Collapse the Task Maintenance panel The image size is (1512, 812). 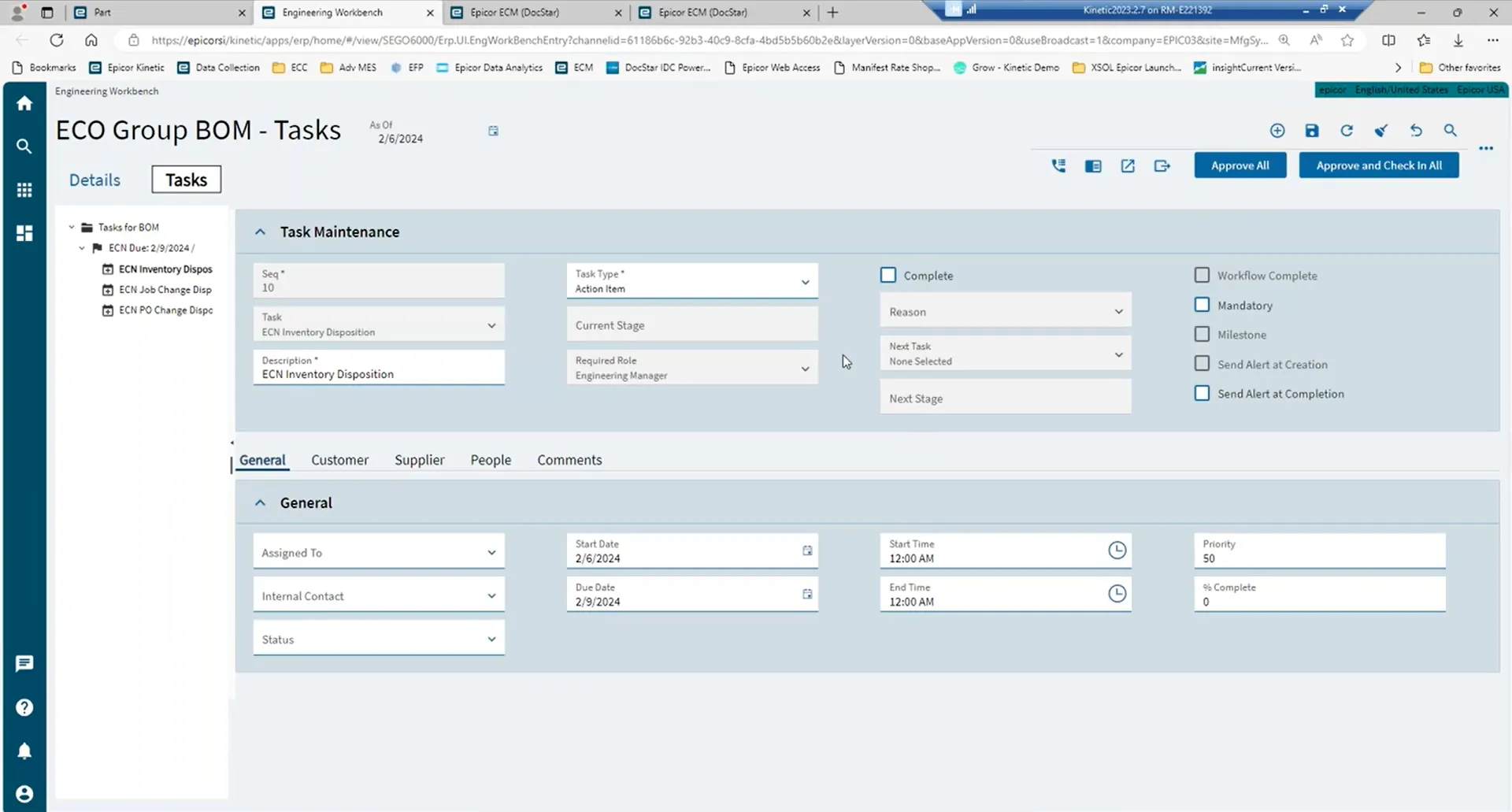coord(260,232)
